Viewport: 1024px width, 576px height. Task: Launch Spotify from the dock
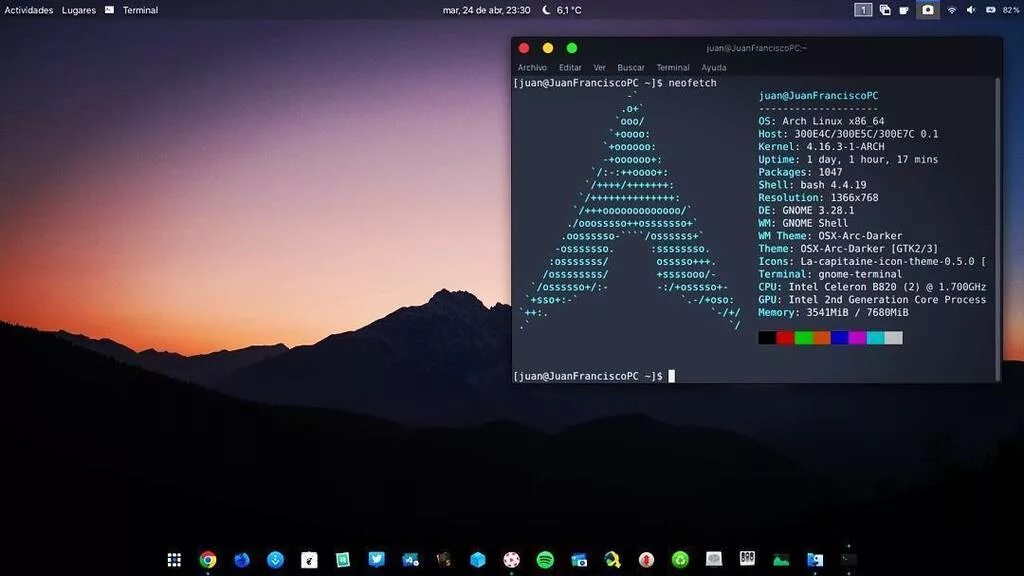point(545,560)
